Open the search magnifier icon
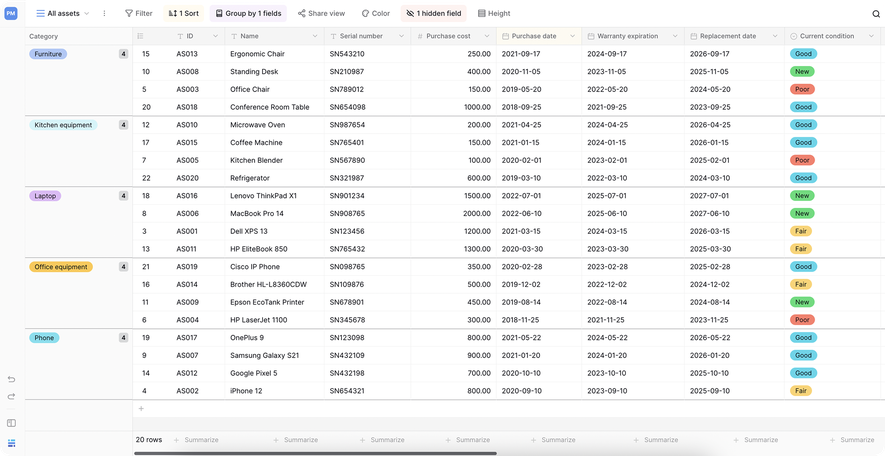885x456 pixels. tap(876, 14)
